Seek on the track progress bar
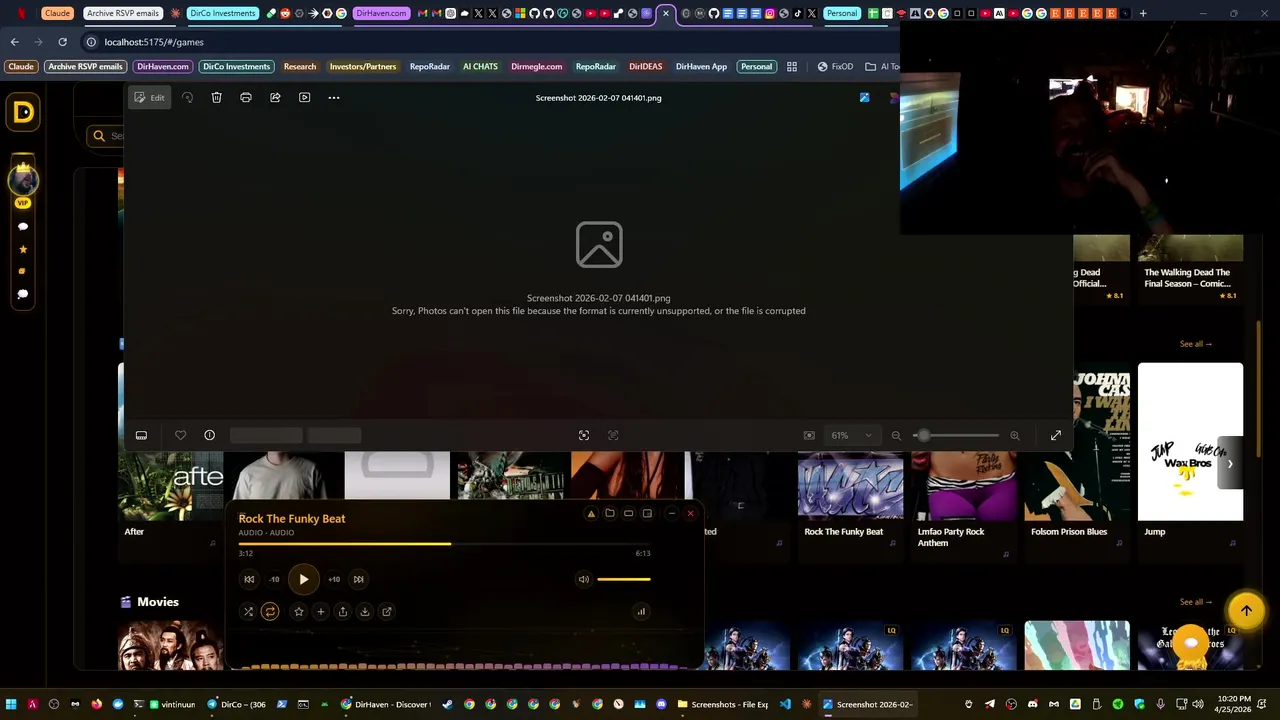 pos(444,544)
